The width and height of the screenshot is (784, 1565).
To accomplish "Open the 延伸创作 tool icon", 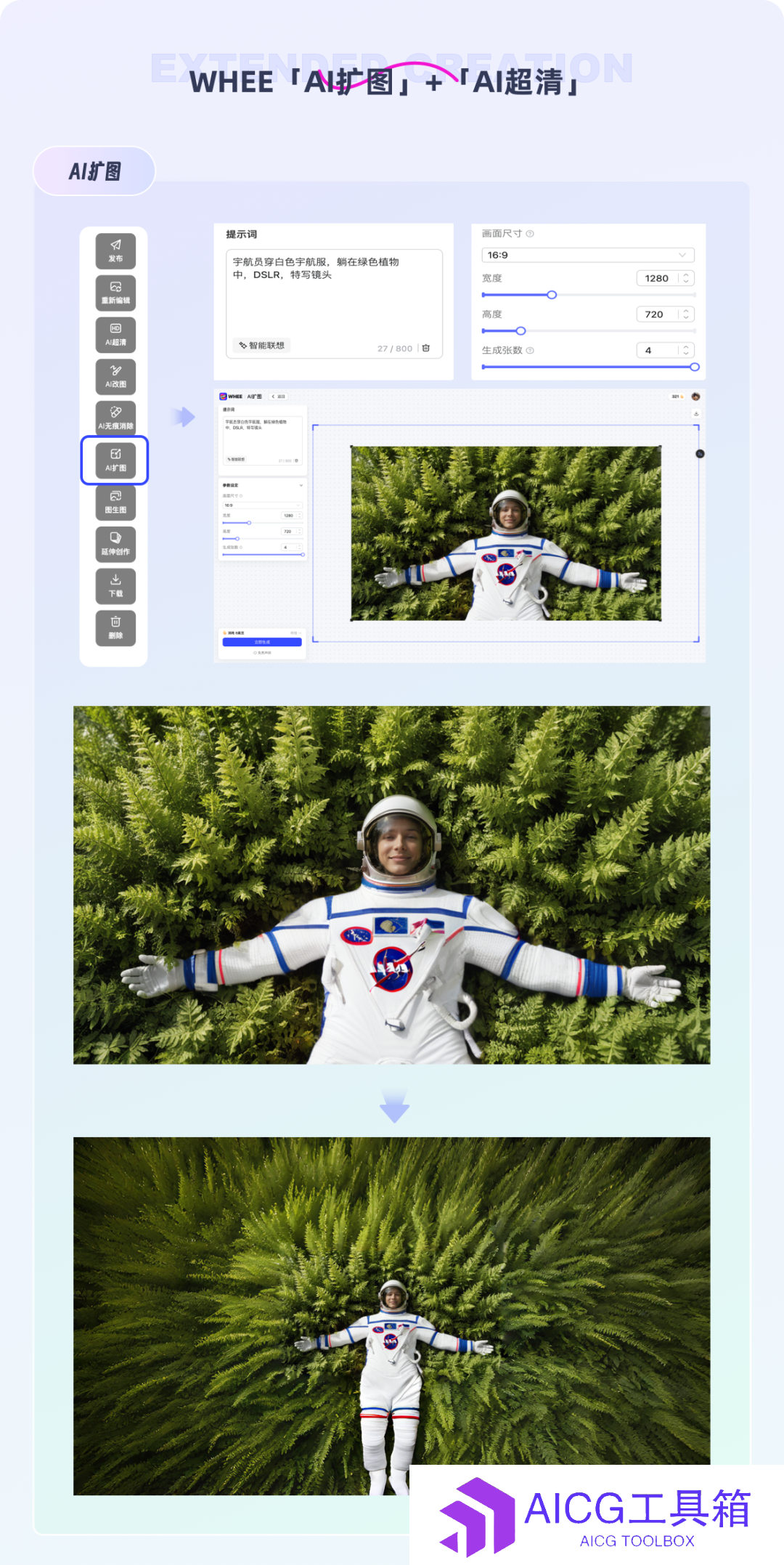I will click(115, 544).
